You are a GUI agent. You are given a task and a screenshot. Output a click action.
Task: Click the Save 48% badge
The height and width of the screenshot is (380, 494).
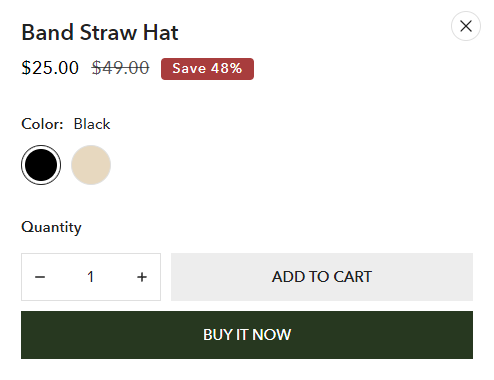(x=207, y=69)
